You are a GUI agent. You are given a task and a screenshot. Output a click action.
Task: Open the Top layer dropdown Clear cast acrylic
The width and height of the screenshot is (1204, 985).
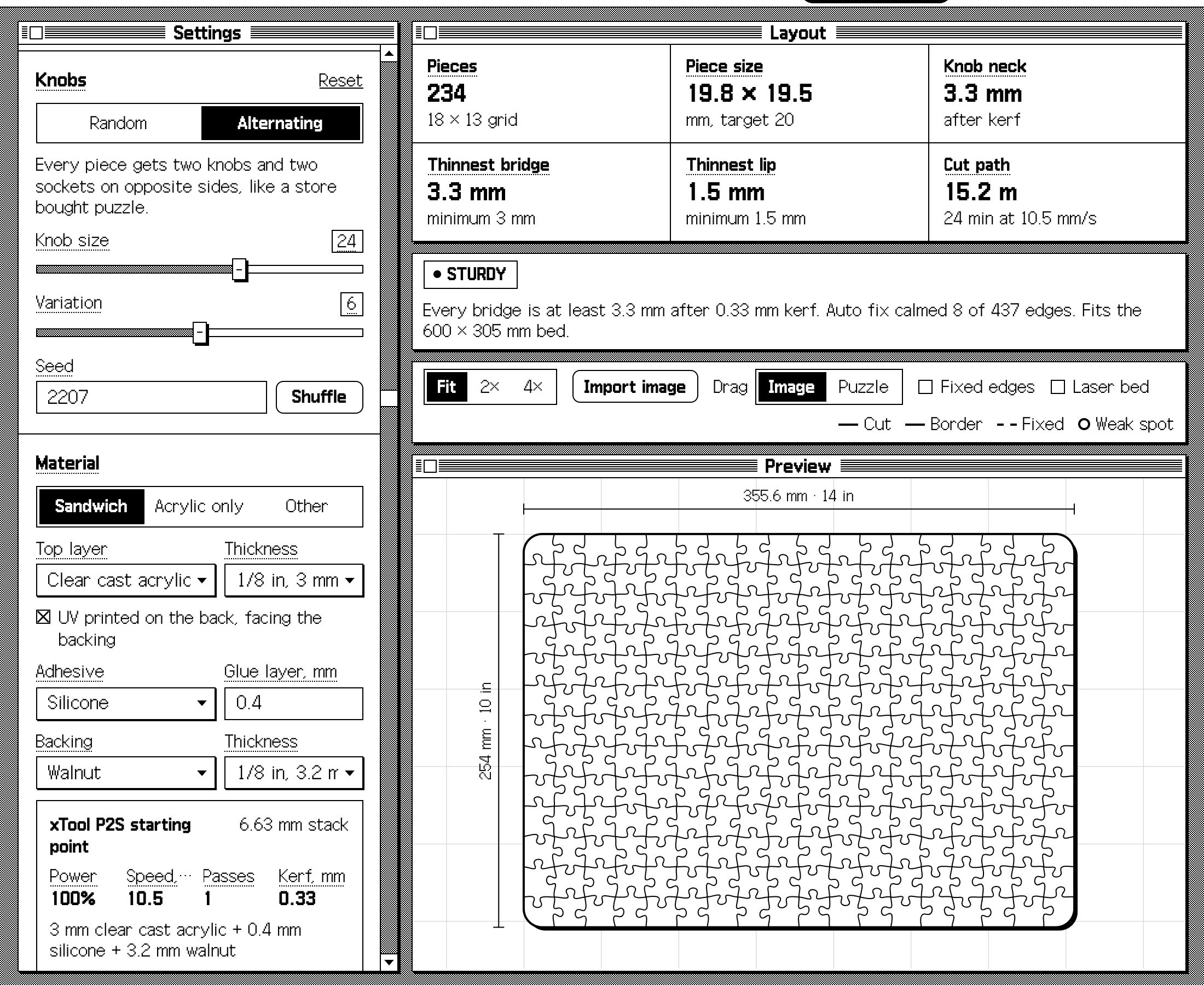click(x=126, y=580)
